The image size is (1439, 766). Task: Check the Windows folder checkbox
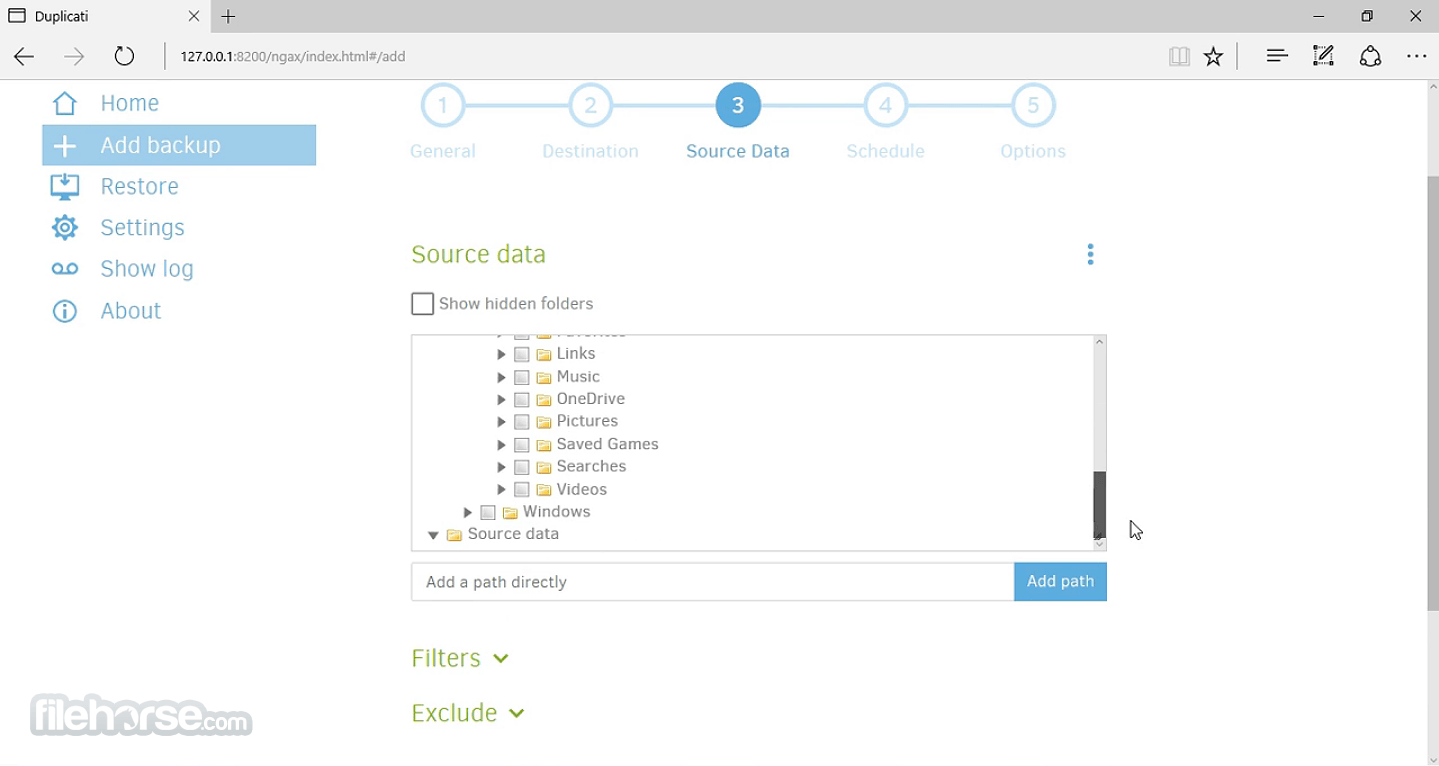tap(488, 513)
